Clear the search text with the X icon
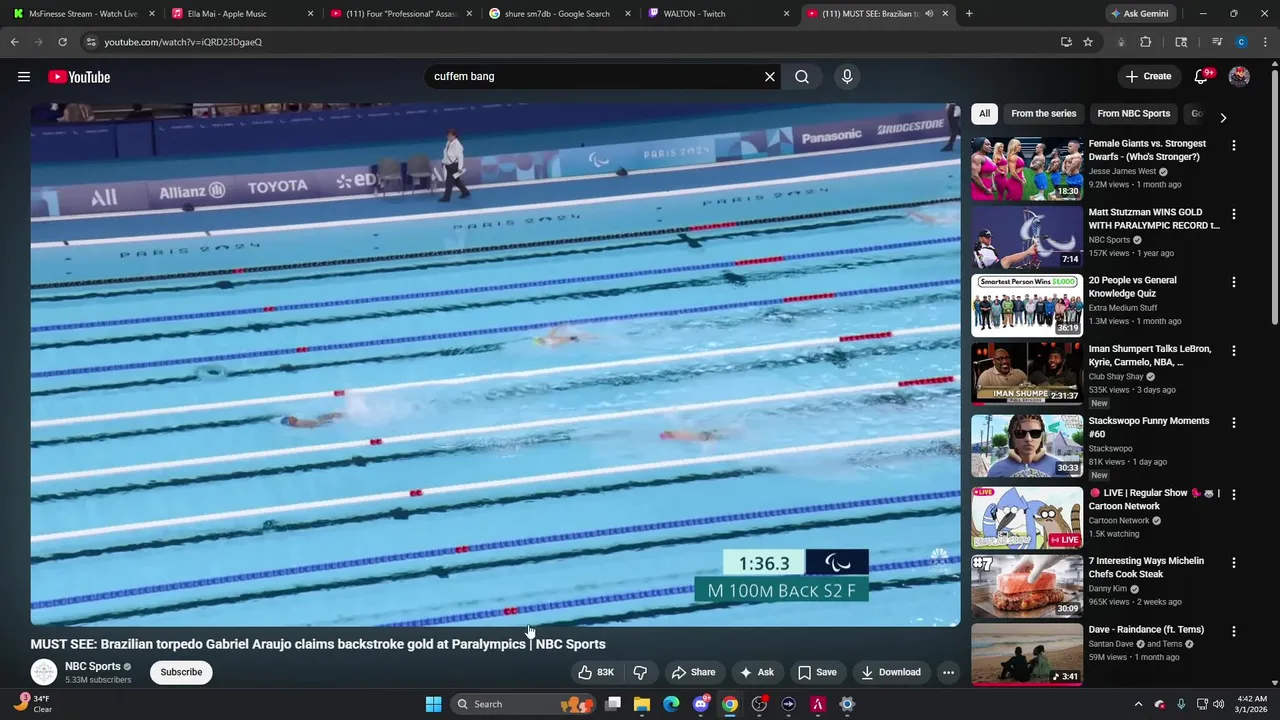This screenshot has height=720, width=1280. point(770,76)
